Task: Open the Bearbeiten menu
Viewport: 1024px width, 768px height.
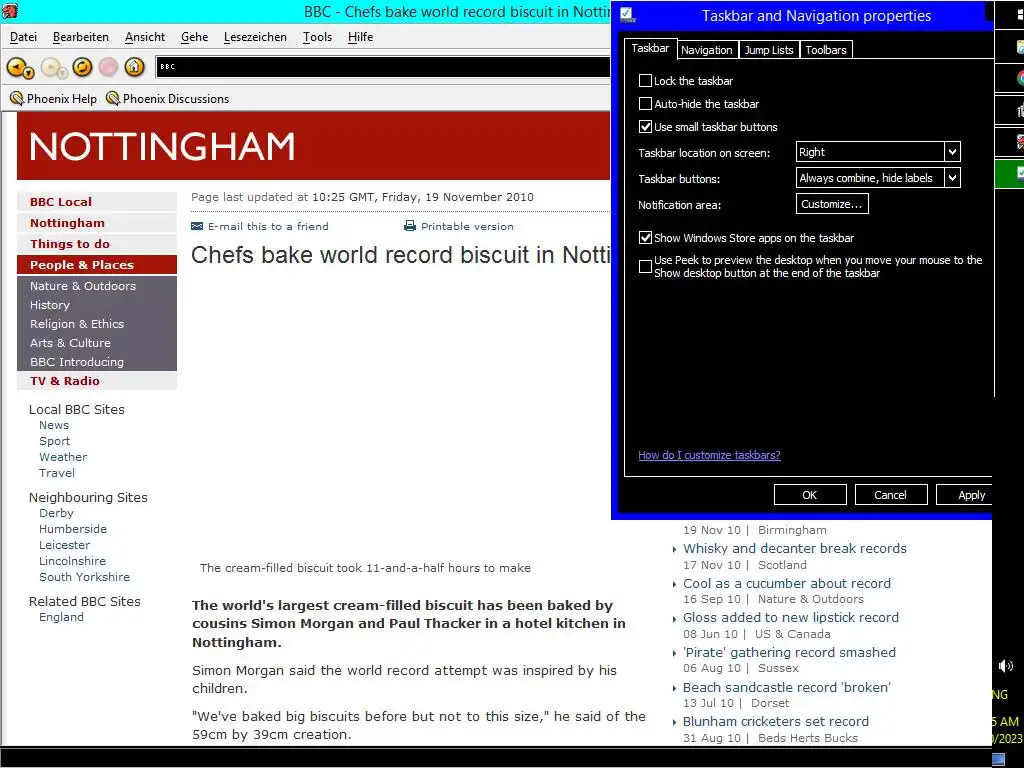Action: (x=81, y=37)
